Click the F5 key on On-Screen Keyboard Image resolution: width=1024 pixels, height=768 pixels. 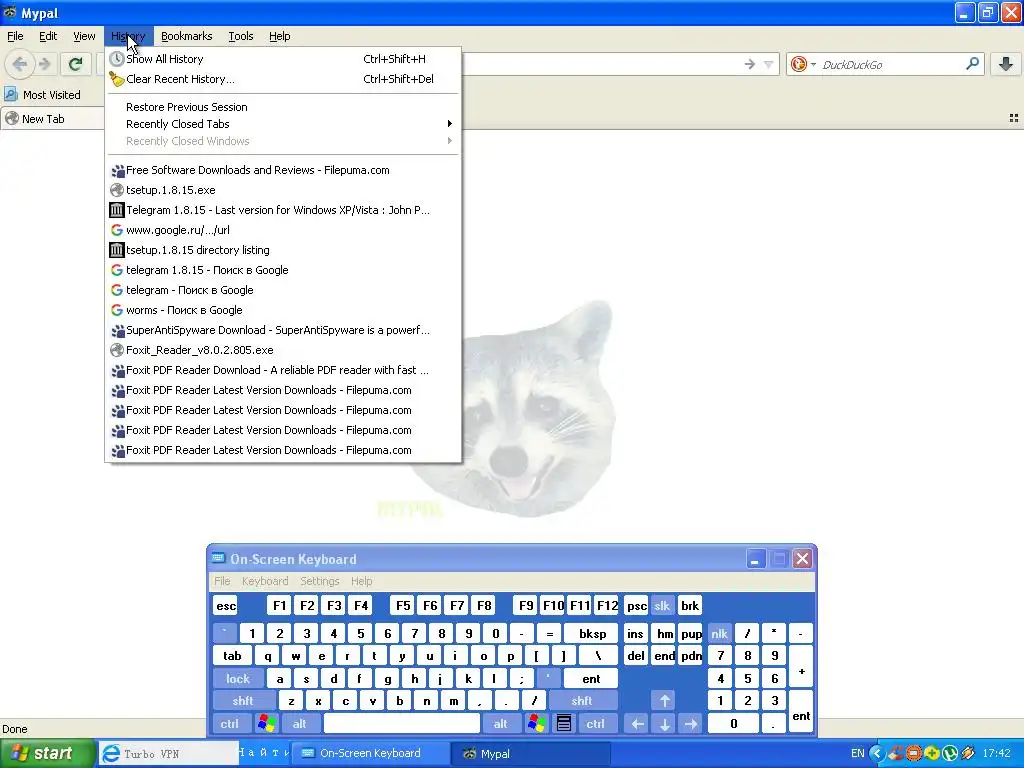click(x=403, y=606)
